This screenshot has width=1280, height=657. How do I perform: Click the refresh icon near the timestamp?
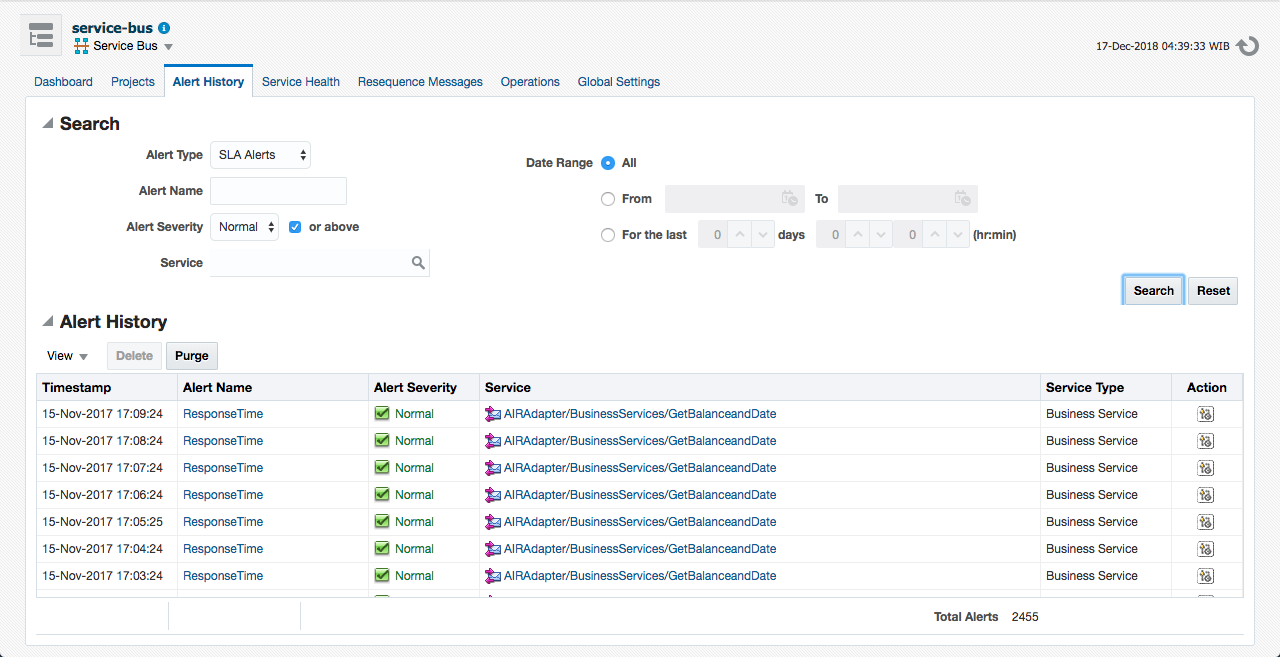coord(1247,45)
